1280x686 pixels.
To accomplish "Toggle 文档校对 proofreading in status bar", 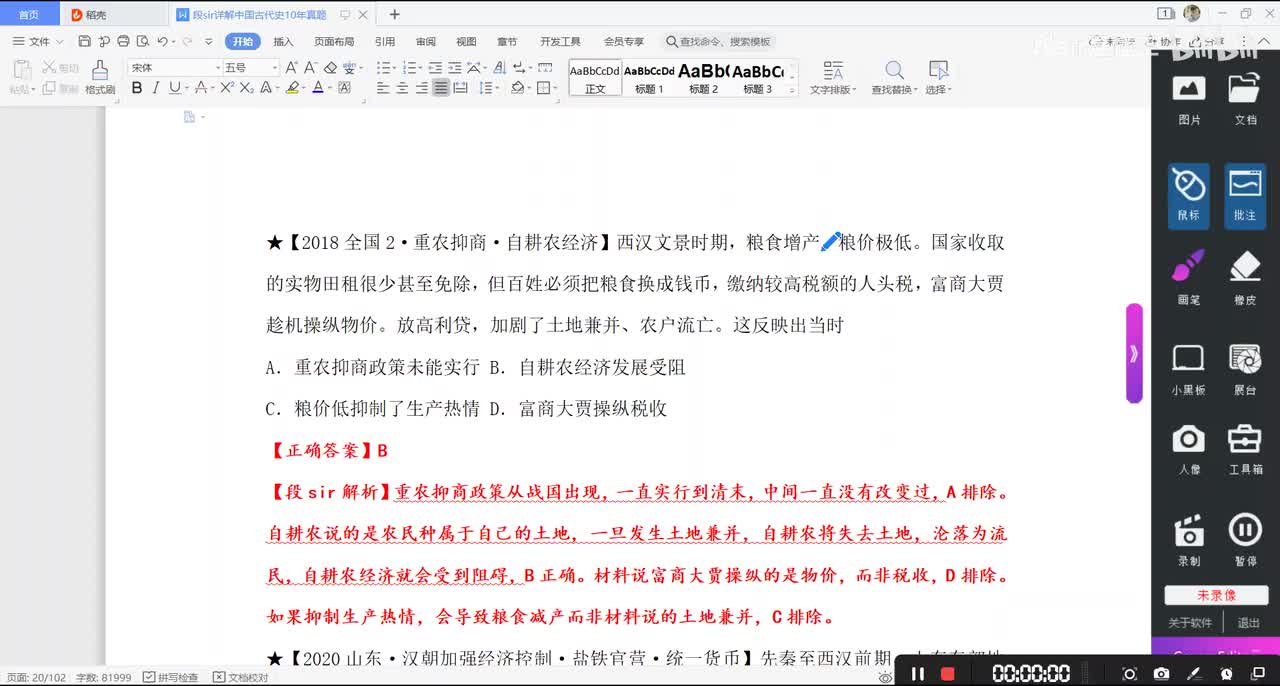I will tap(240, 677).
